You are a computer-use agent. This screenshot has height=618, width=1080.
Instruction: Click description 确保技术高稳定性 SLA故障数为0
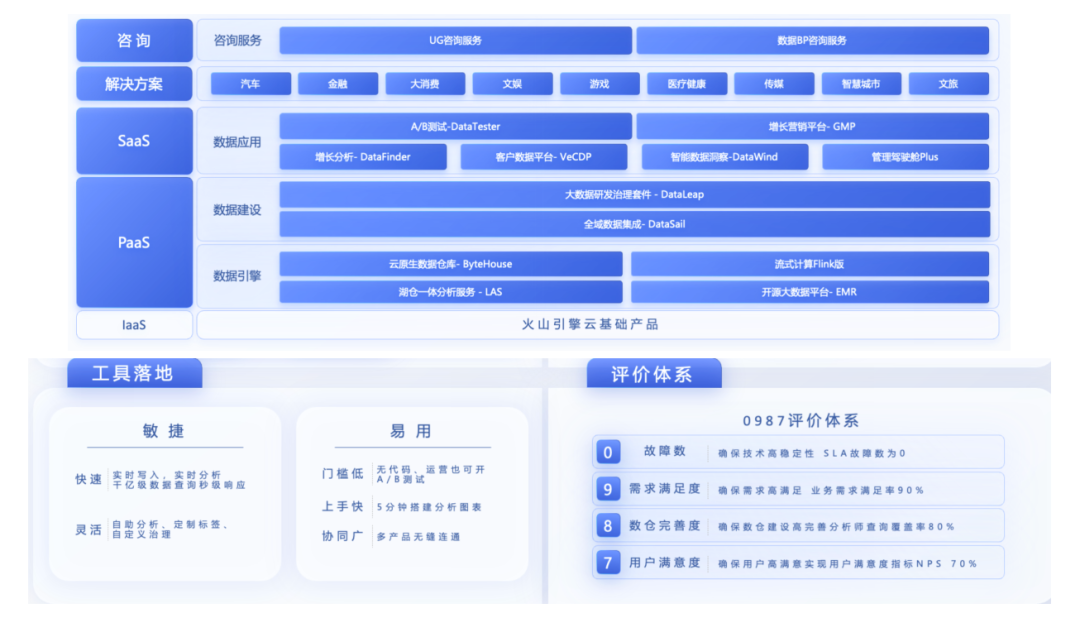[812, 453]
